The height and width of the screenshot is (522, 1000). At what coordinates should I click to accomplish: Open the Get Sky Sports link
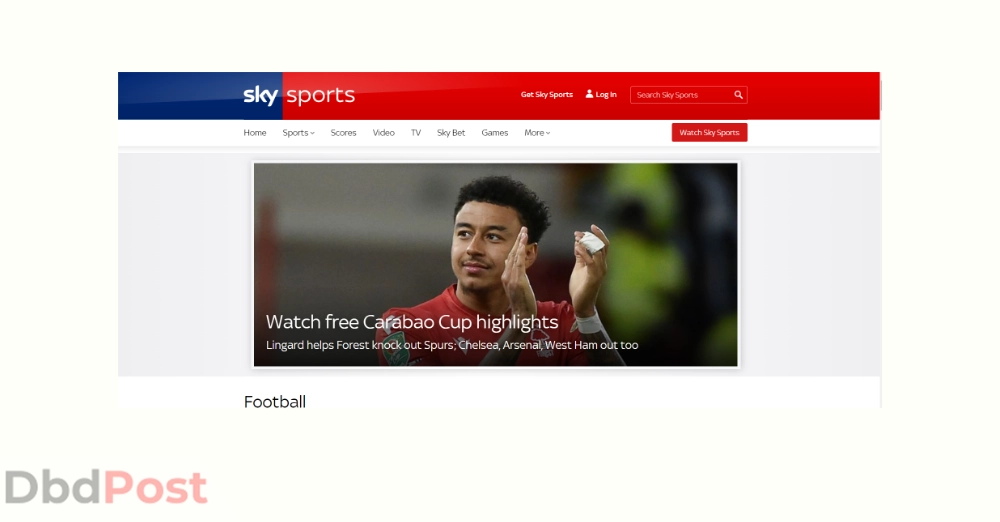[547, 94]
